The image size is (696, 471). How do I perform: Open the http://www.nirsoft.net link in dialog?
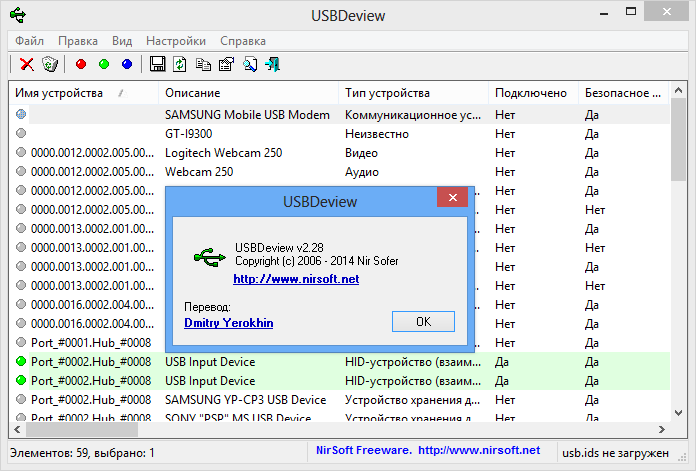point(296,279)
